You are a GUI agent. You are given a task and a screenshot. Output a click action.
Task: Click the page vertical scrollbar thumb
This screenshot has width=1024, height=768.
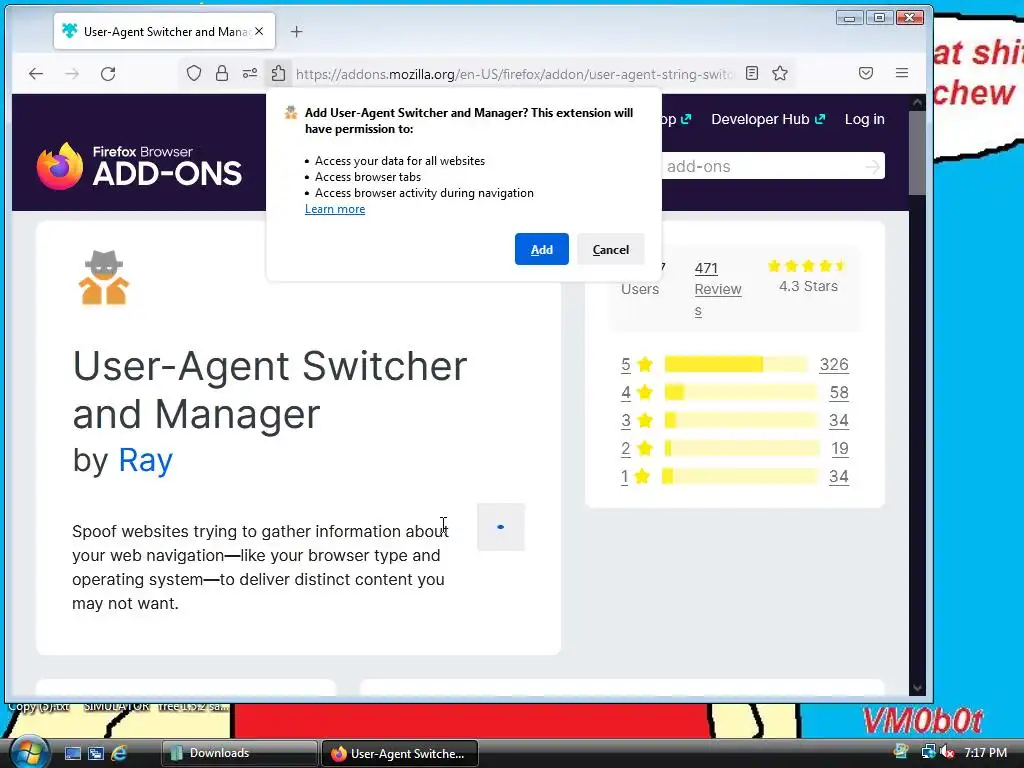[917, 152]
